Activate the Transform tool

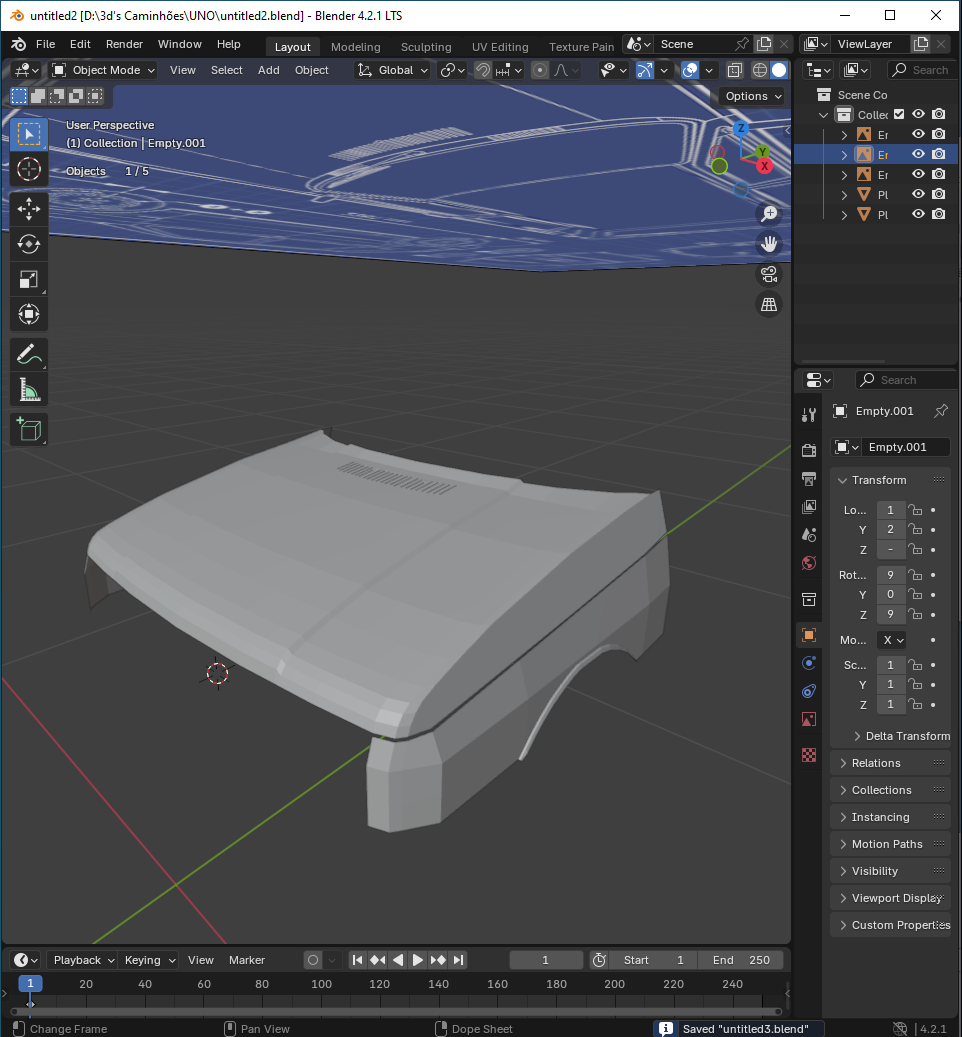(28, 314)
